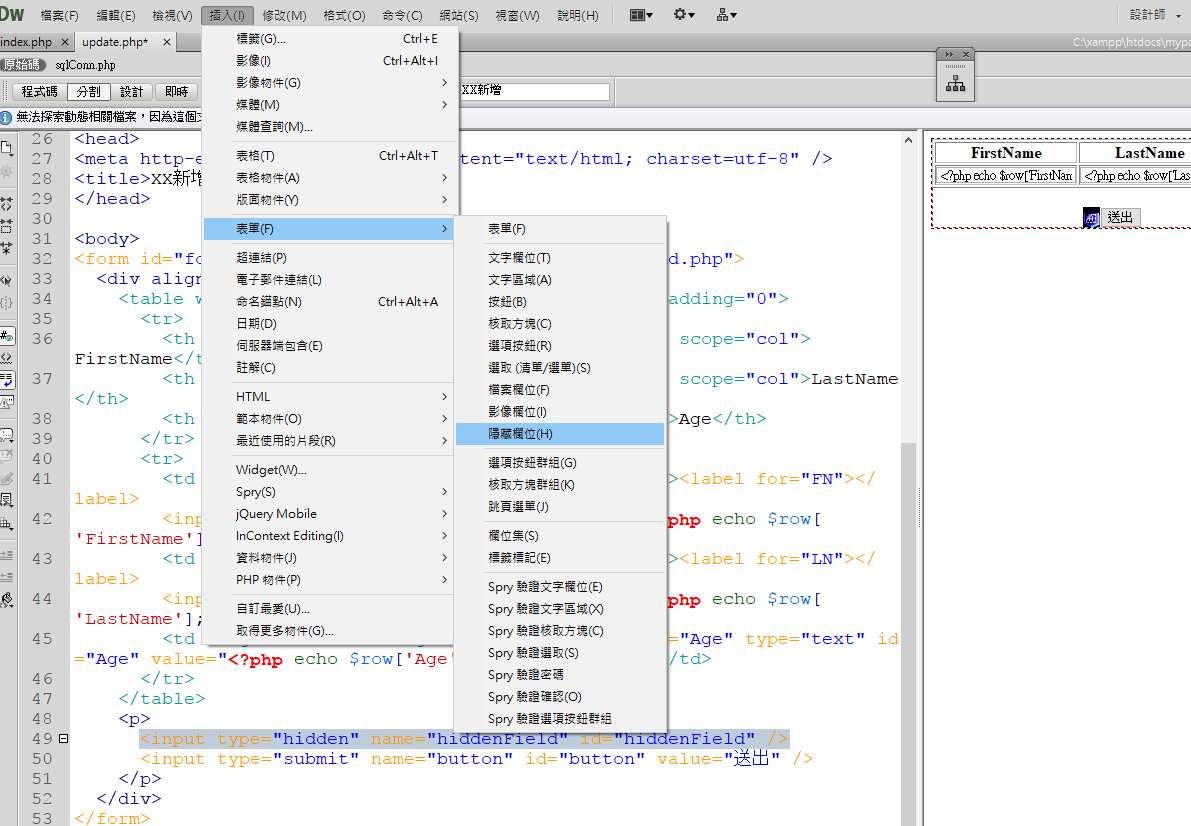This screenshot has height=826, width=1191.
Task: Switch to the index.php document tab
Action: pos(27,42)
